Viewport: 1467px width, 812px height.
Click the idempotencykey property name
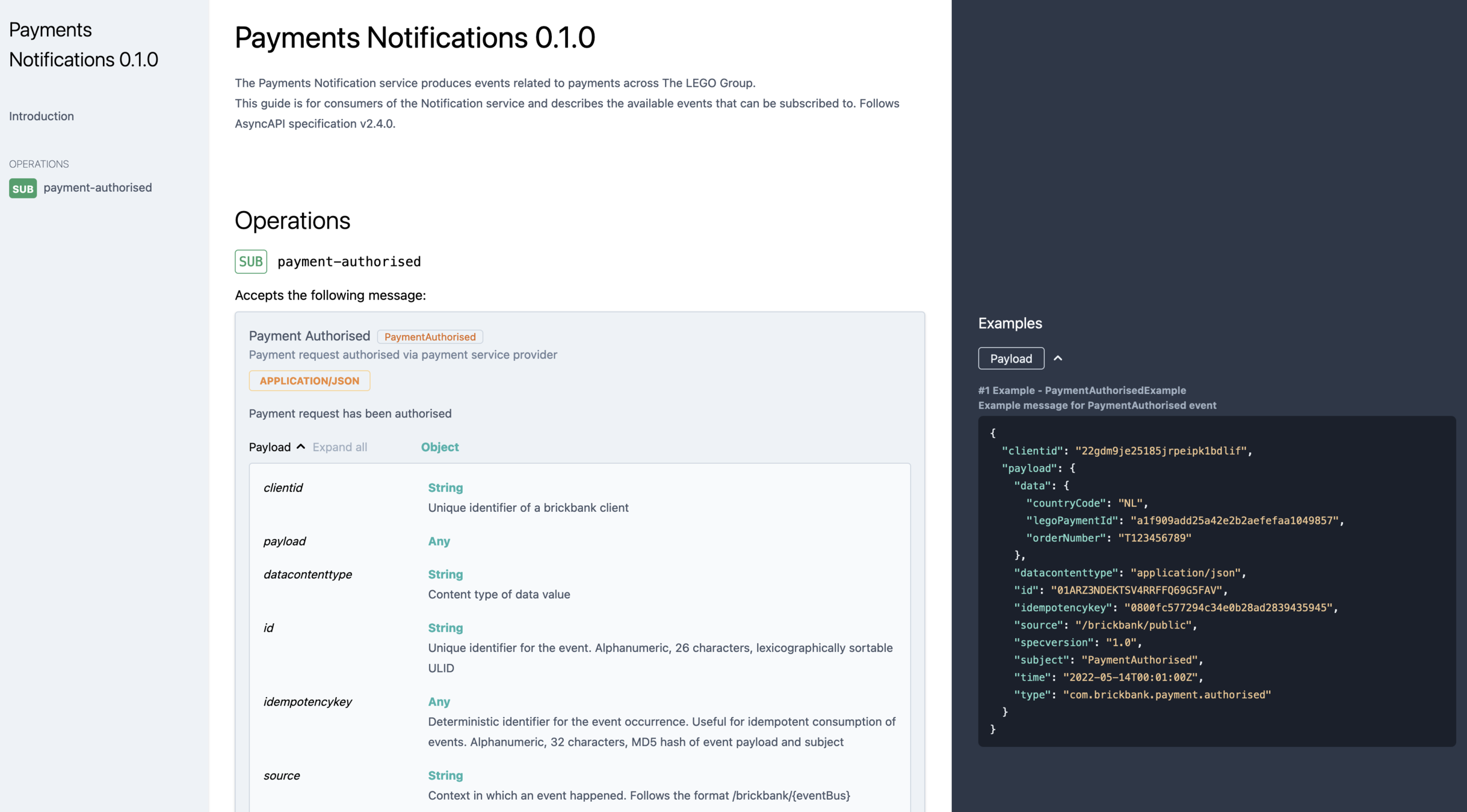click(307, 702)
